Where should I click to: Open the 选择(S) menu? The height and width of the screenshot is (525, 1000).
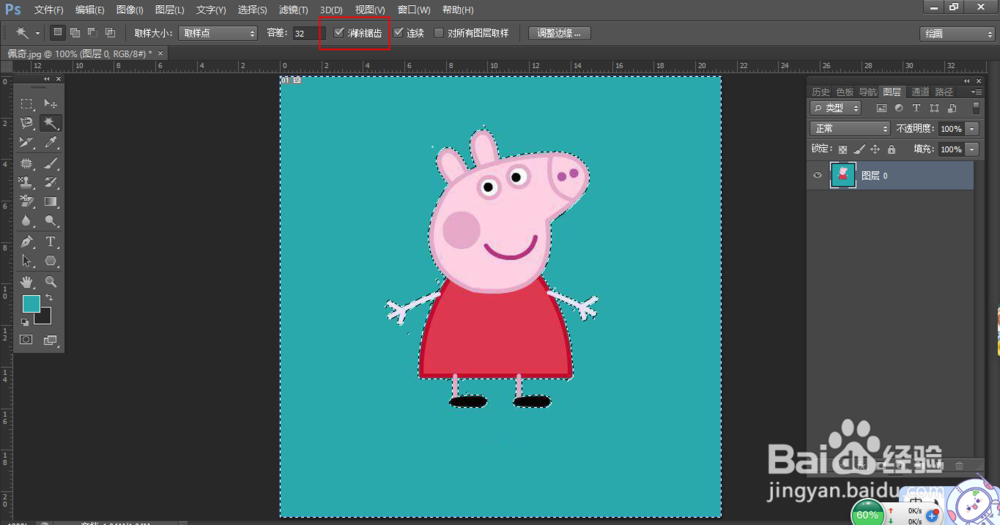point(252,10)
